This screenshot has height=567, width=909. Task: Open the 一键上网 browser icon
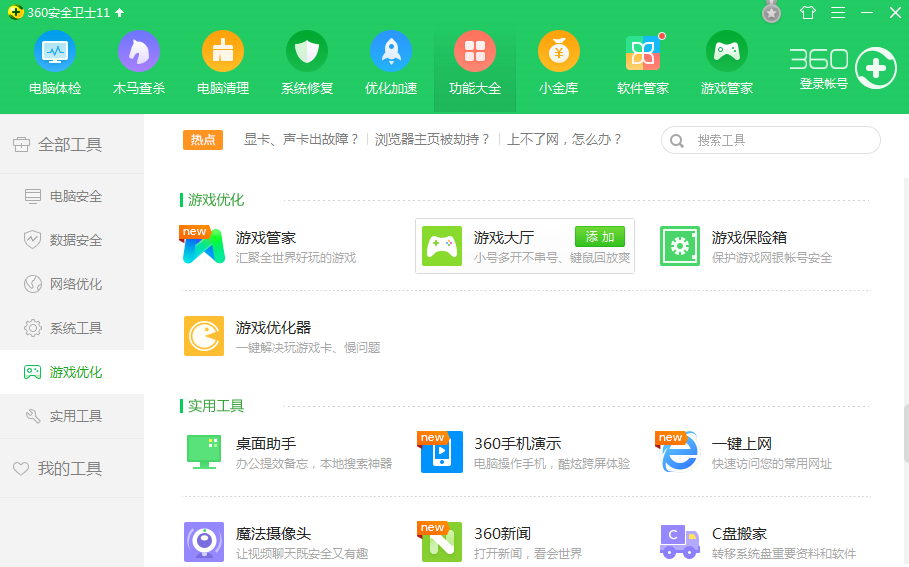[x=679, y=452]
